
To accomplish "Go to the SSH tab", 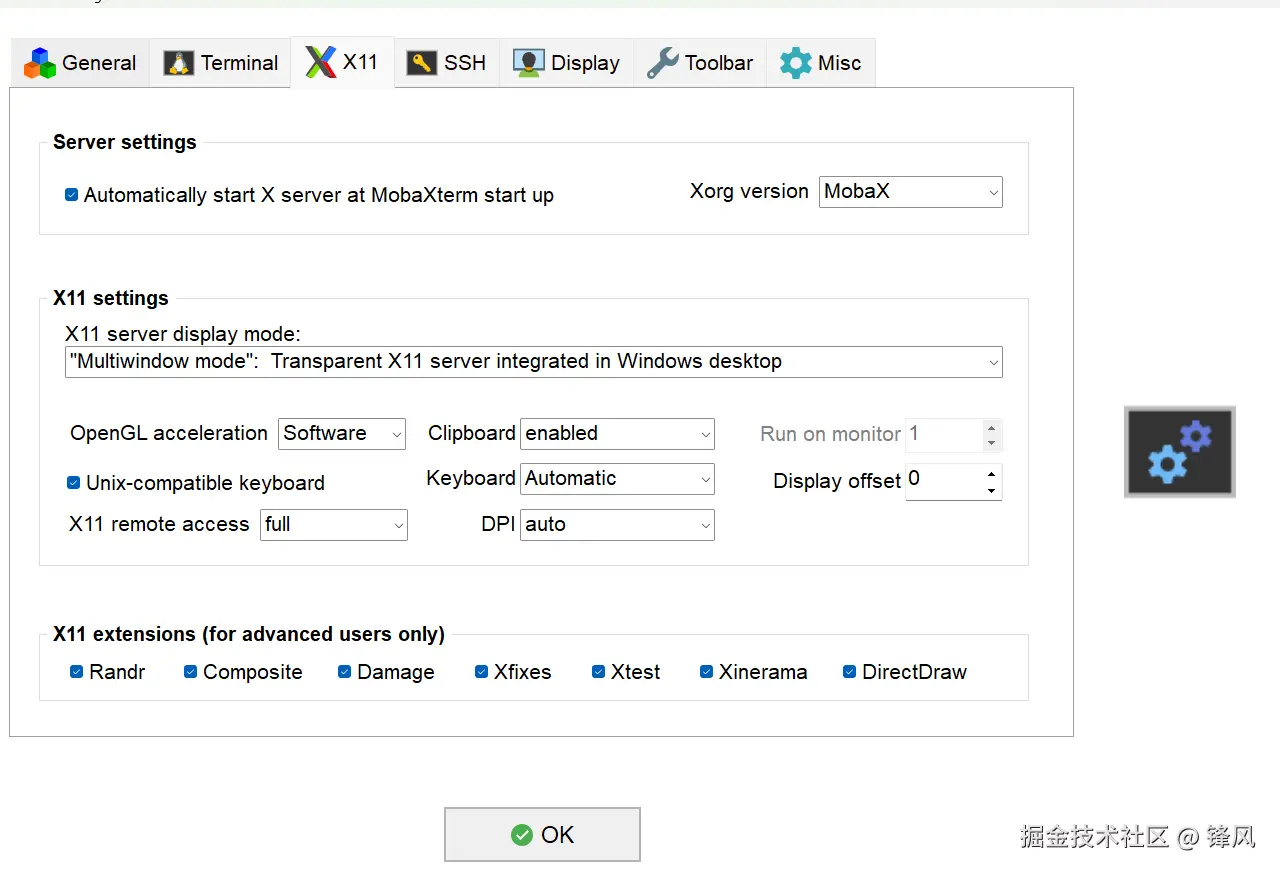I will 446,63.
